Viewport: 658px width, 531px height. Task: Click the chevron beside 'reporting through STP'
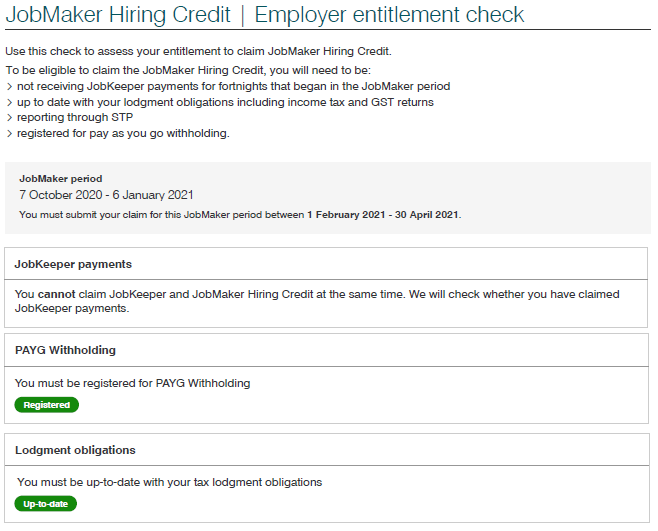pyautogui.click(x=9, y=118)
